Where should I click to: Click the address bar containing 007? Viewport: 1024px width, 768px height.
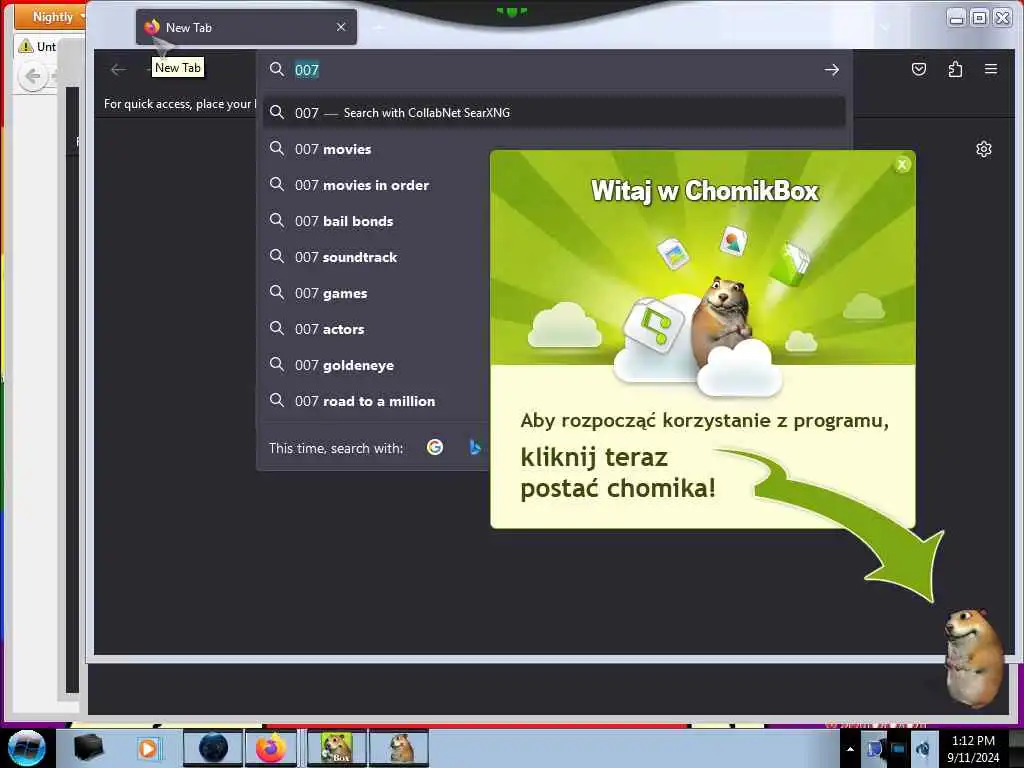[x=554, y=70]
